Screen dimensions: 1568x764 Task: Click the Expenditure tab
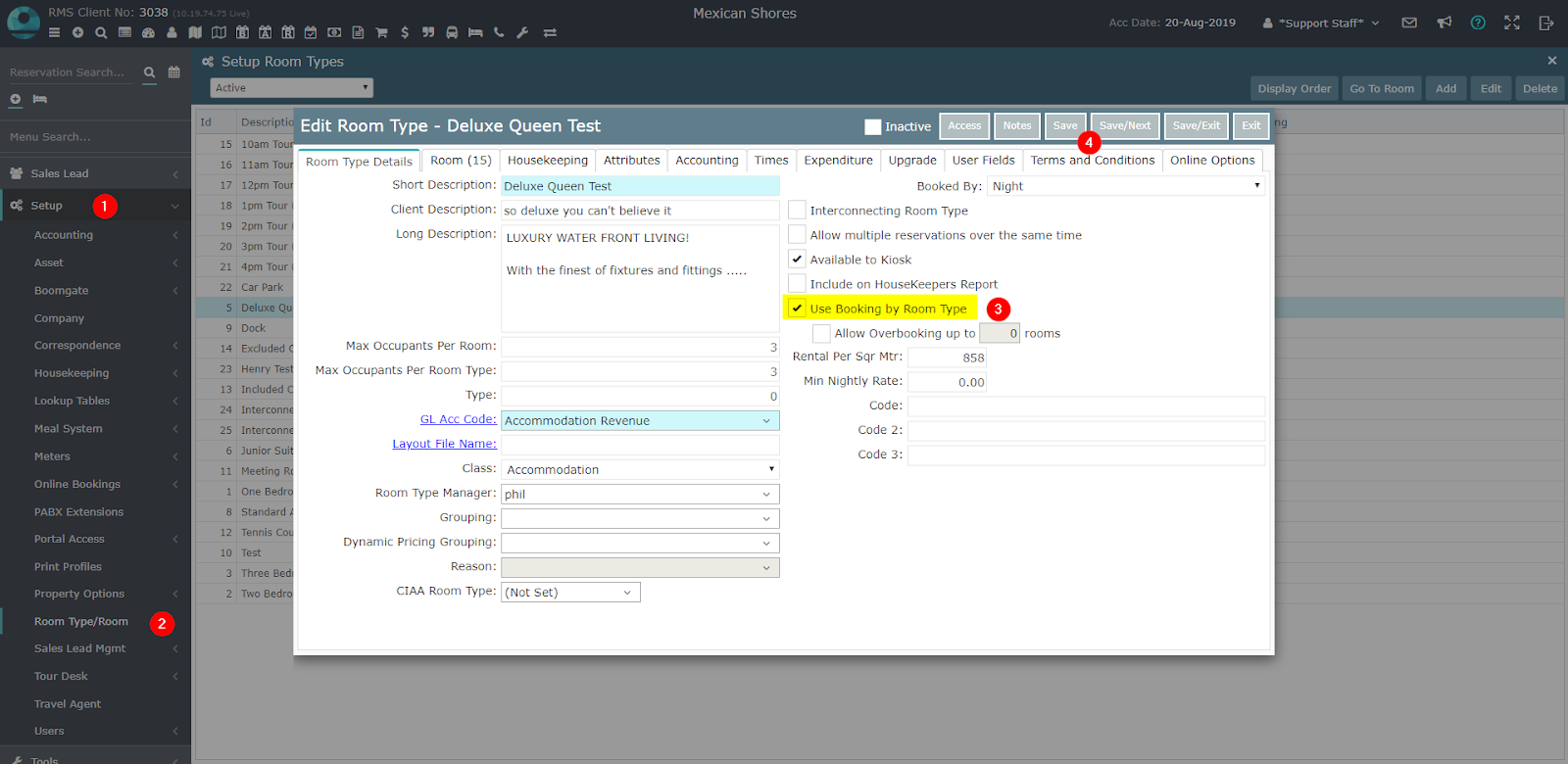point(838,160)
